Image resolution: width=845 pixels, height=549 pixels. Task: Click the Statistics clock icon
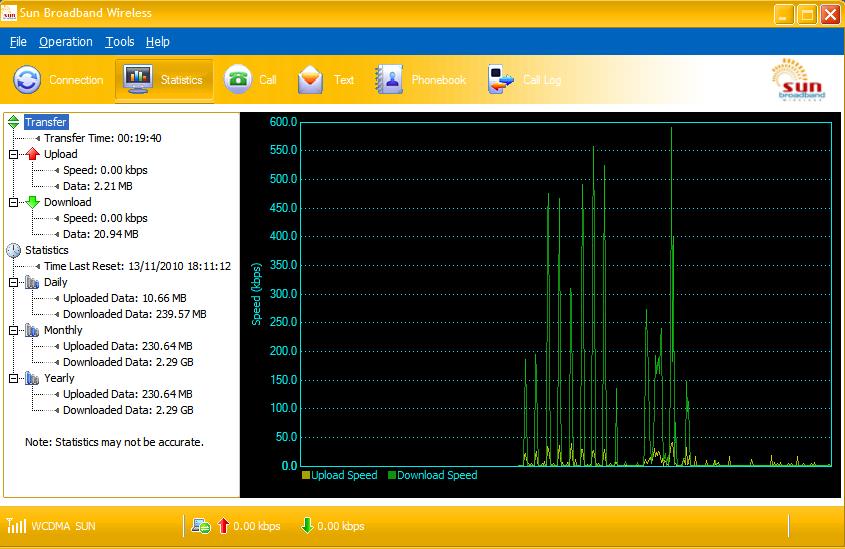tap(13, 250)
